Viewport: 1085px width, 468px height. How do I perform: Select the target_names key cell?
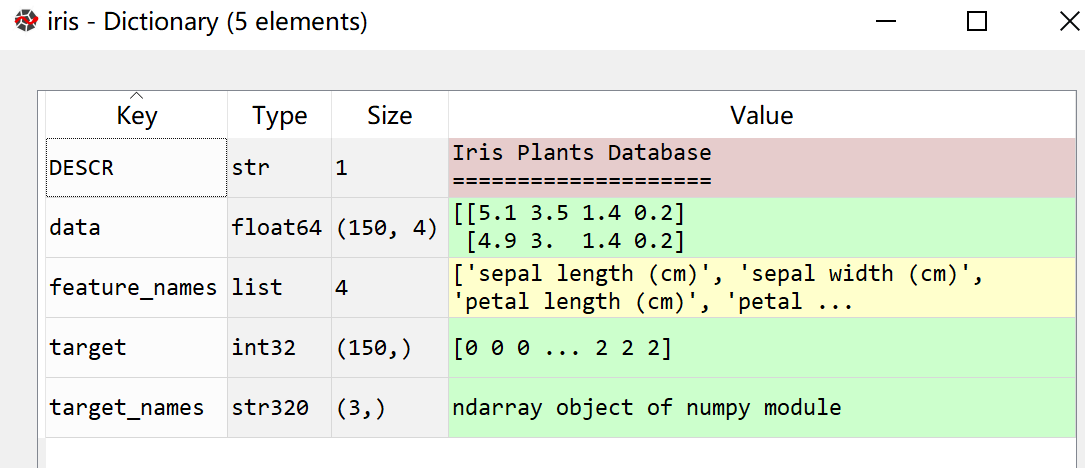click(x=136, y=408)
